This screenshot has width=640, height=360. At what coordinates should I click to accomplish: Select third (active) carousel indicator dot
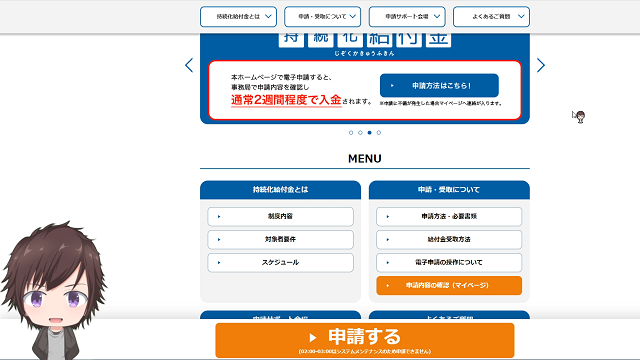click(369, 133)
